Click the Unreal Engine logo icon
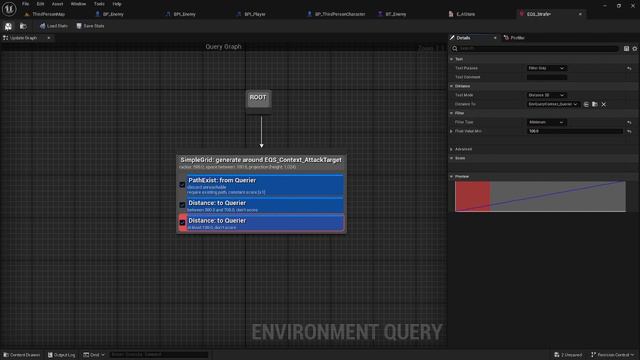640x360 pixels. 9,8
